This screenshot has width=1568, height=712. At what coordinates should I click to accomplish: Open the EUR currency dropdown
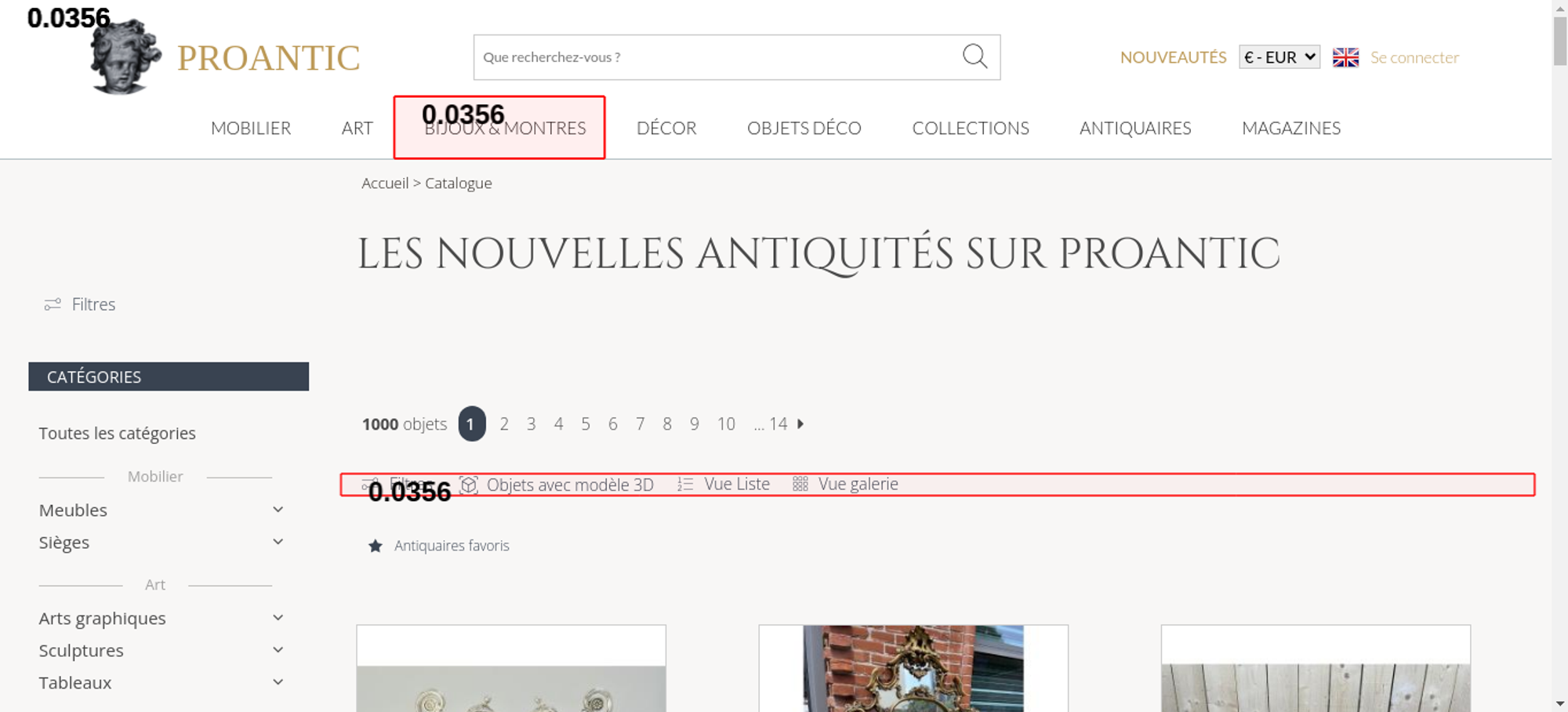tap(1279, 57)
